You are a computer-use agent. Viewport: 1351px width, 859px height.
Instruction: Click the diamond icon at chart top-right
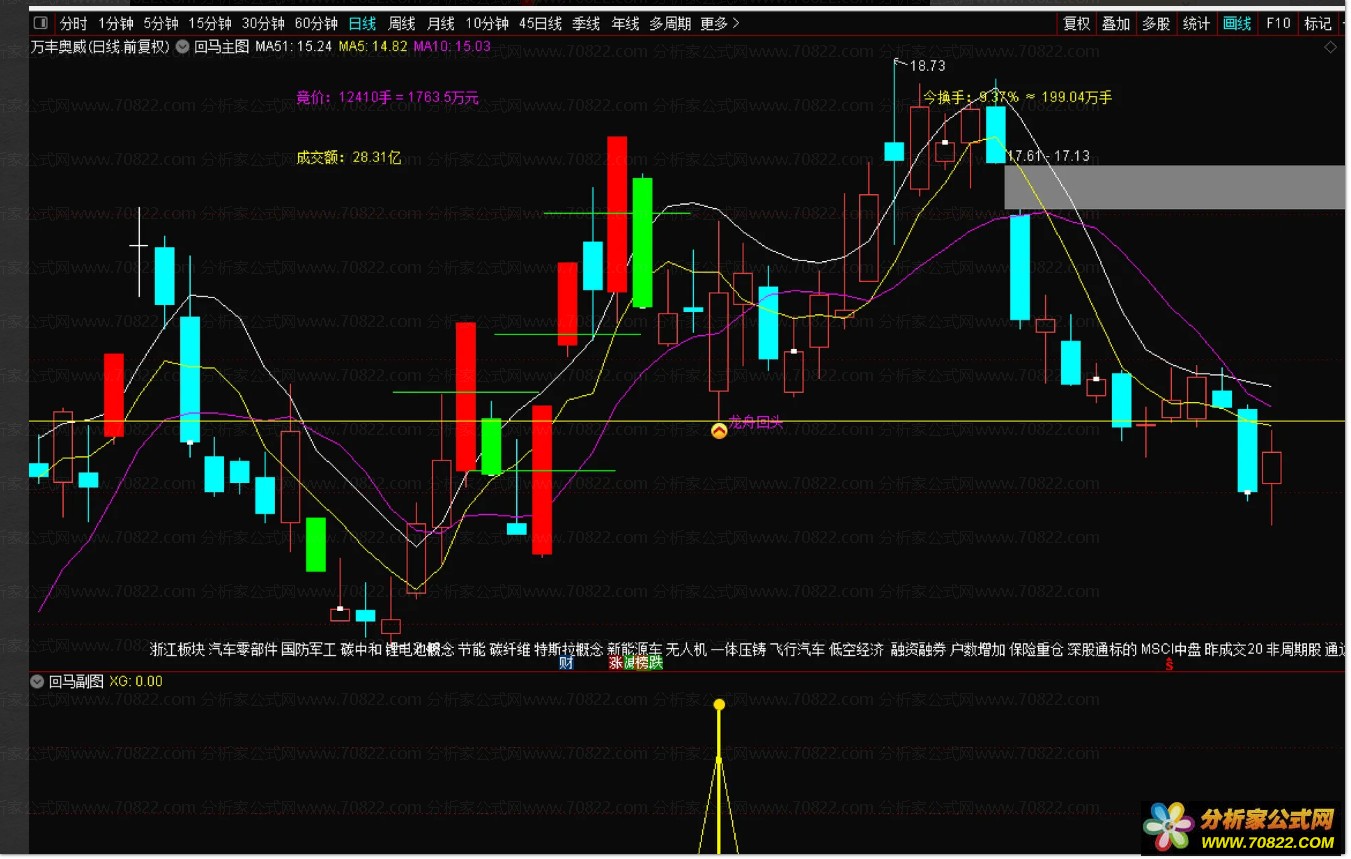[1330, 47]
